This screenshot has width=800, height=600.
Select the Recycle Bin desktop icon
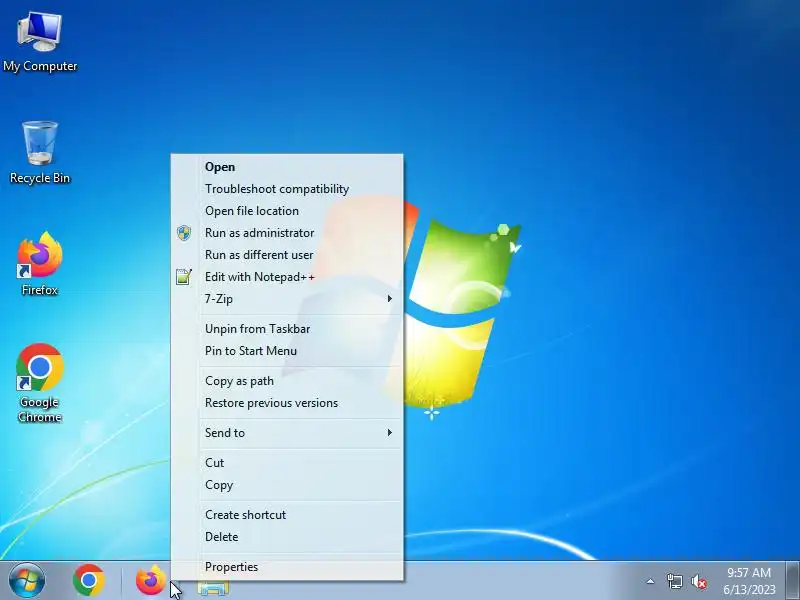click(40, 152)
